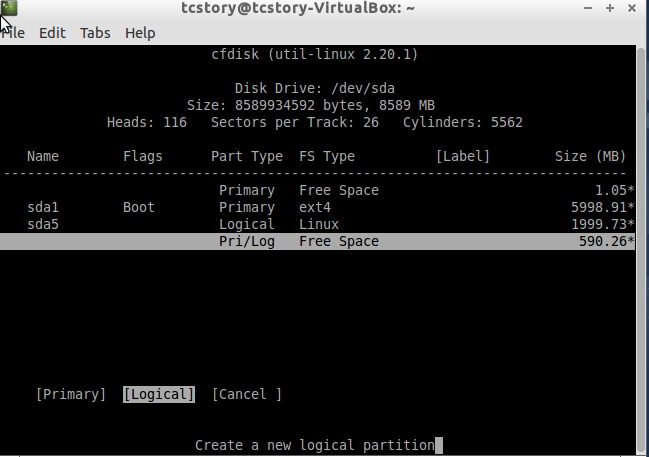Click the Flags column header
The width and height of the screenshot is (649, 457).
143,156
